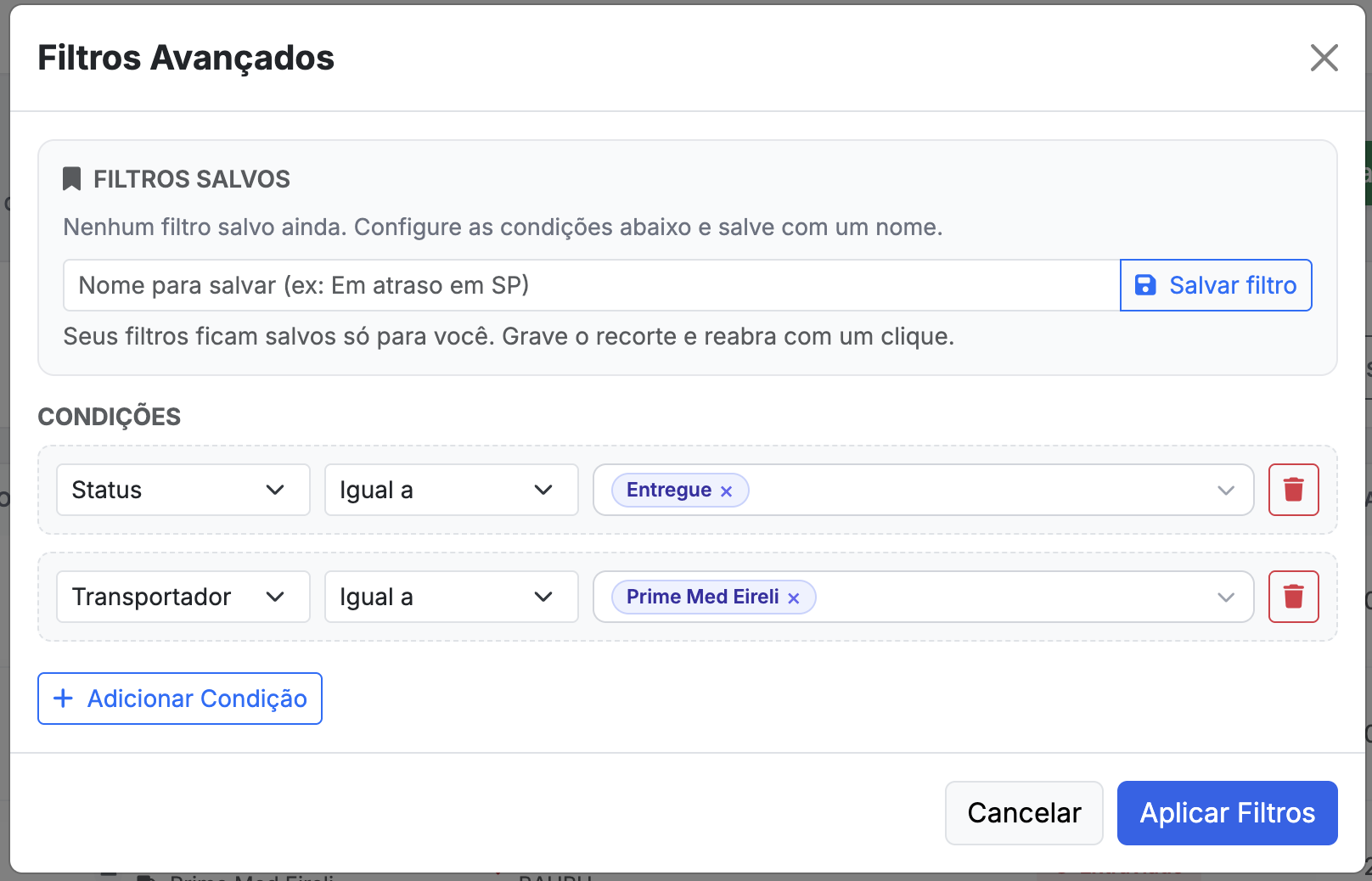The height and width of the screenshot is (881, 1372).
Task: Open the first Igual a operator dropdown
Action: tap(452, 490)
